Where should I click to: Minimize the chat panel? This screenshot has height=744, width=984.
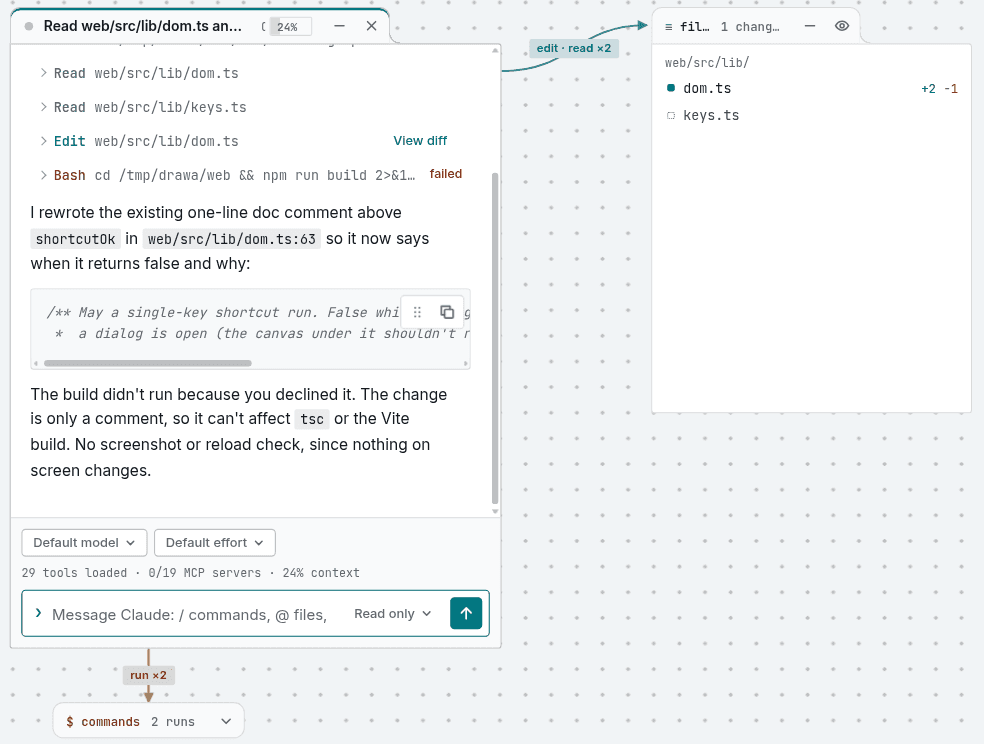pos(340,26)
